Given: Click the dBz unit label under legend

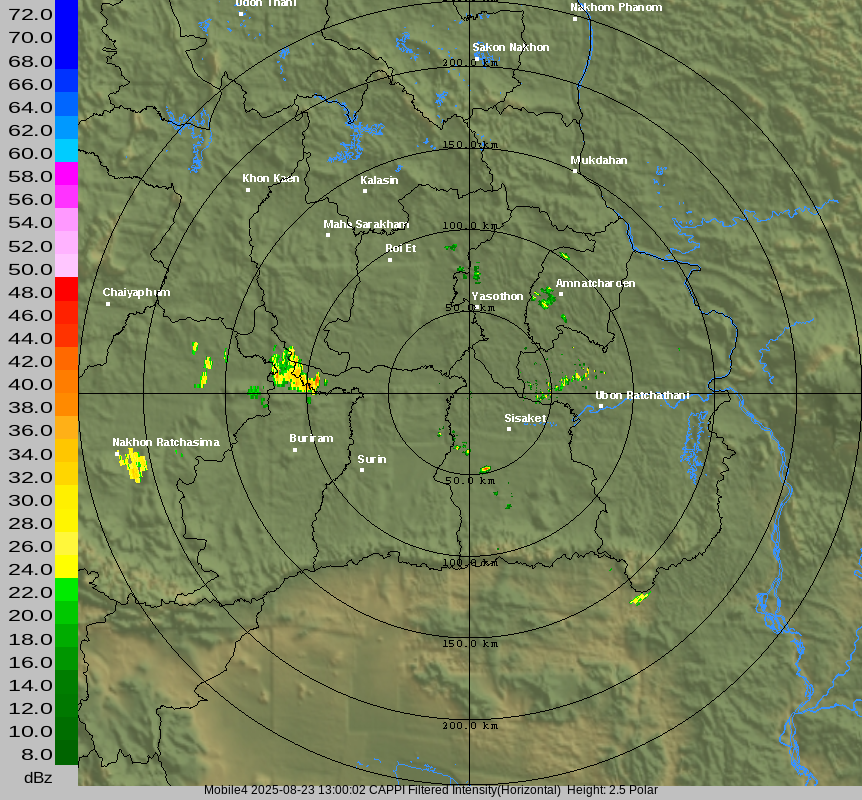Looking at the screenshot, I should 38,777.
